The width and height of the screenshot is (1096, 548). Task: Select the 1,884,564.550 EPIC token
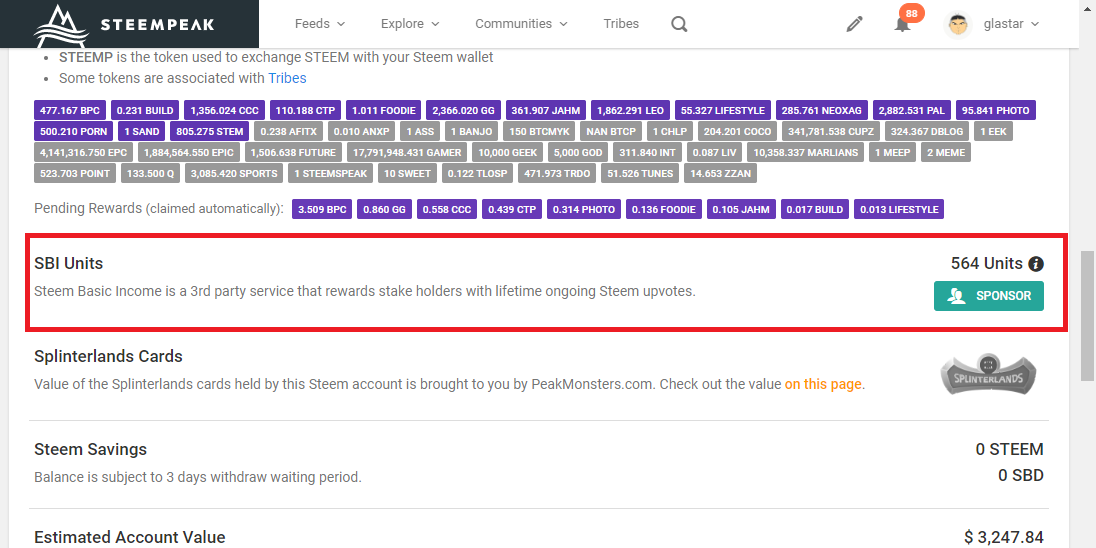pyautogui.click(x=191, y=152)
